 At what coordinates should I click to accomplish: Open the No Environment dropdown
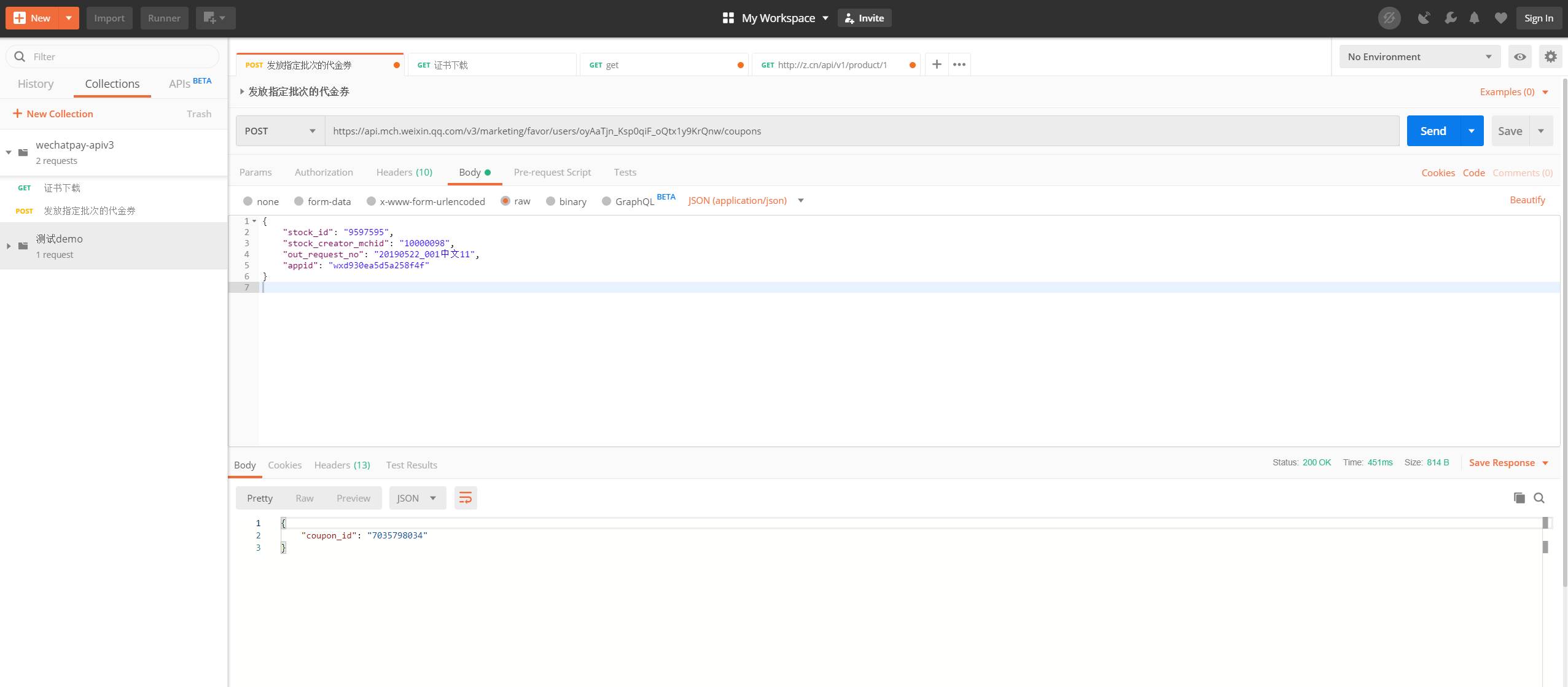[1419, 56]
